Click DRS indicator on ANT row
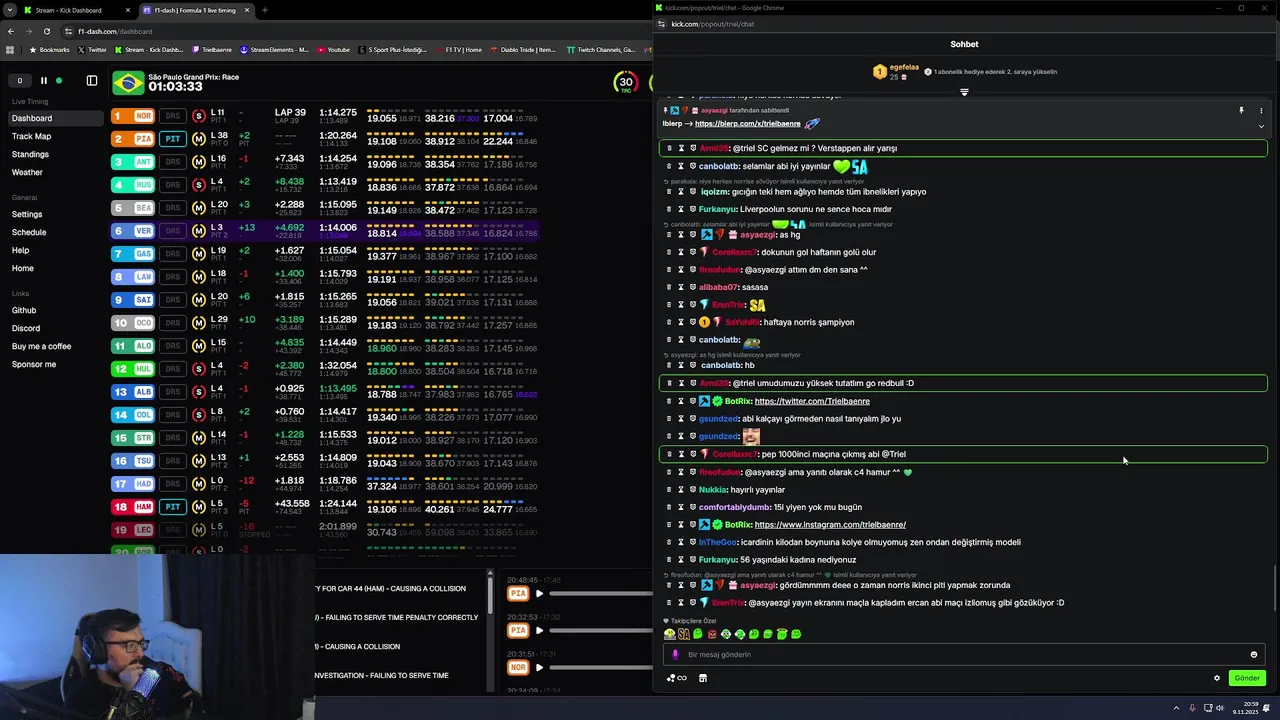The height and width of the screenshot is (720, 1280). click(x=173, y=162)
